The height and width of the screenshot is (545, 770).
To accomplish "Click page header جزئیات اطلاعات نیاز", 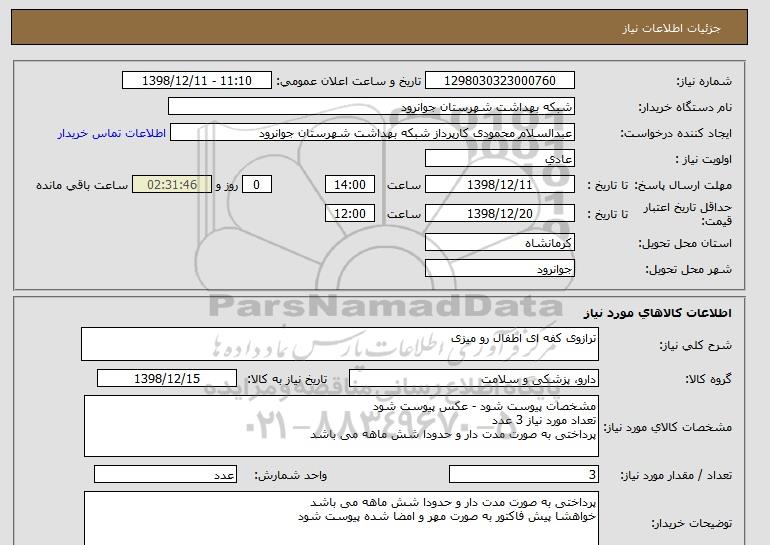I will coord(671,28).
